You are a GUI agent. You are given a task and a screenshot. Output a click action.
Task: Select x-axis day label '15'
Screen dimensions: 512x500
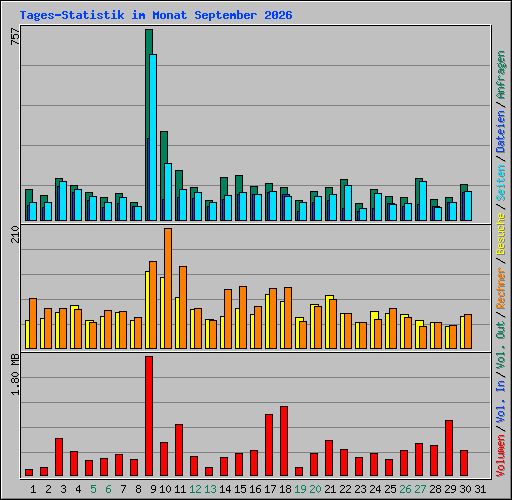point(240,489)
